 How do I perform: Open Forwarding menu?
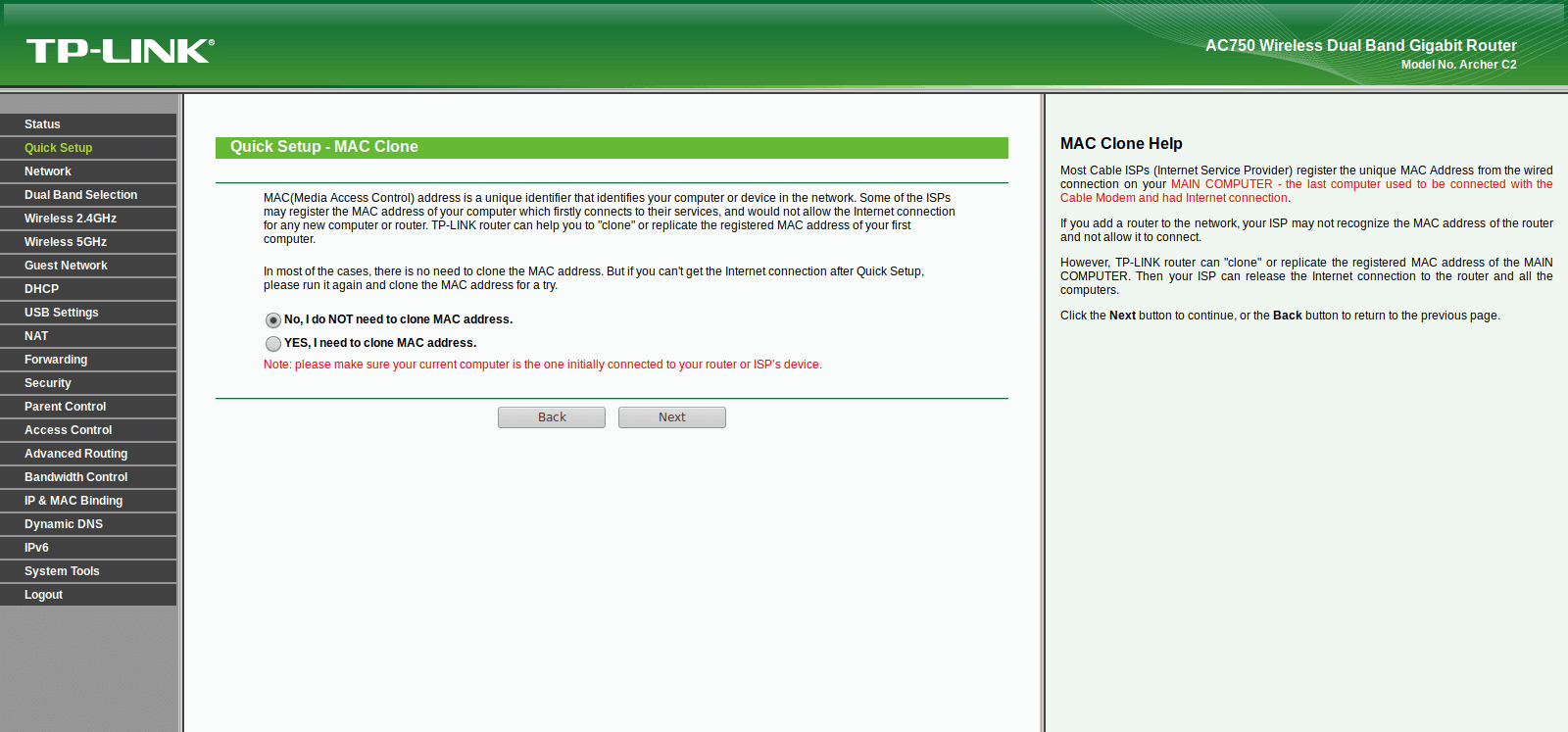[88, 360]
